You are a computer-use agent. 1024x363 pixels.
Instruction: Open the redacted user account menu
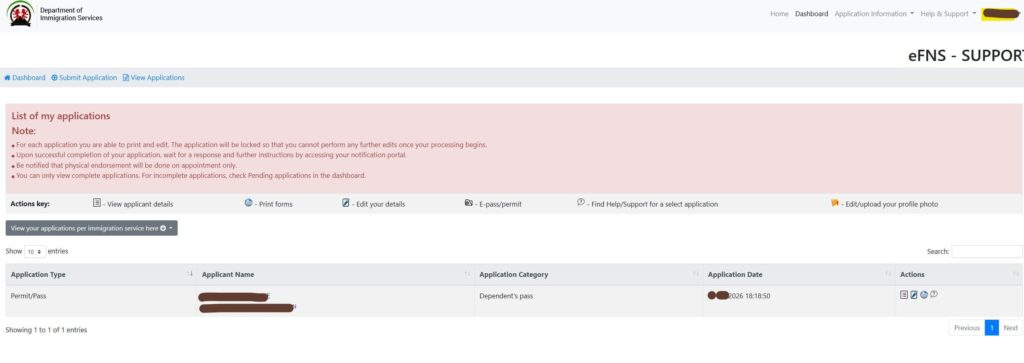click(1001, 14)
